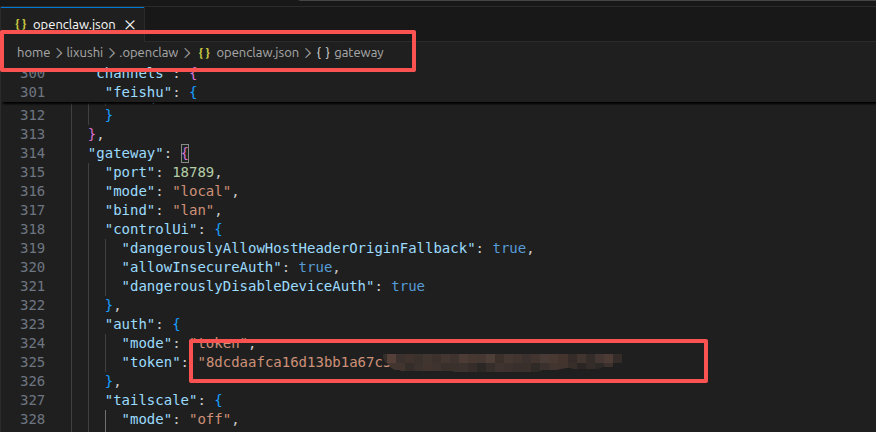Click the token string starting 8dcdaafca16d
876x432 pixels.
pyautogui.click(x=410, y=362)
